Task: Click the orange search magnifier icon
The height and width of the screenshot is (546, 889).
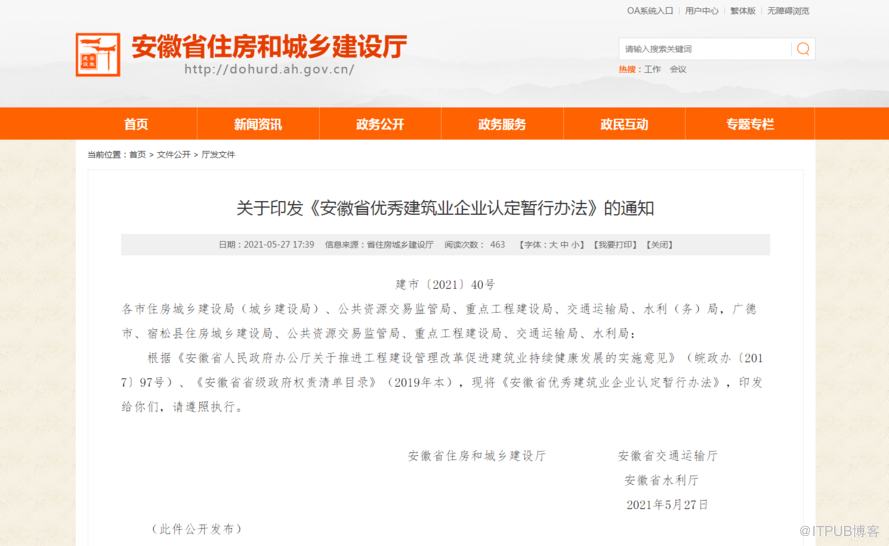Action: pos(803,49)
